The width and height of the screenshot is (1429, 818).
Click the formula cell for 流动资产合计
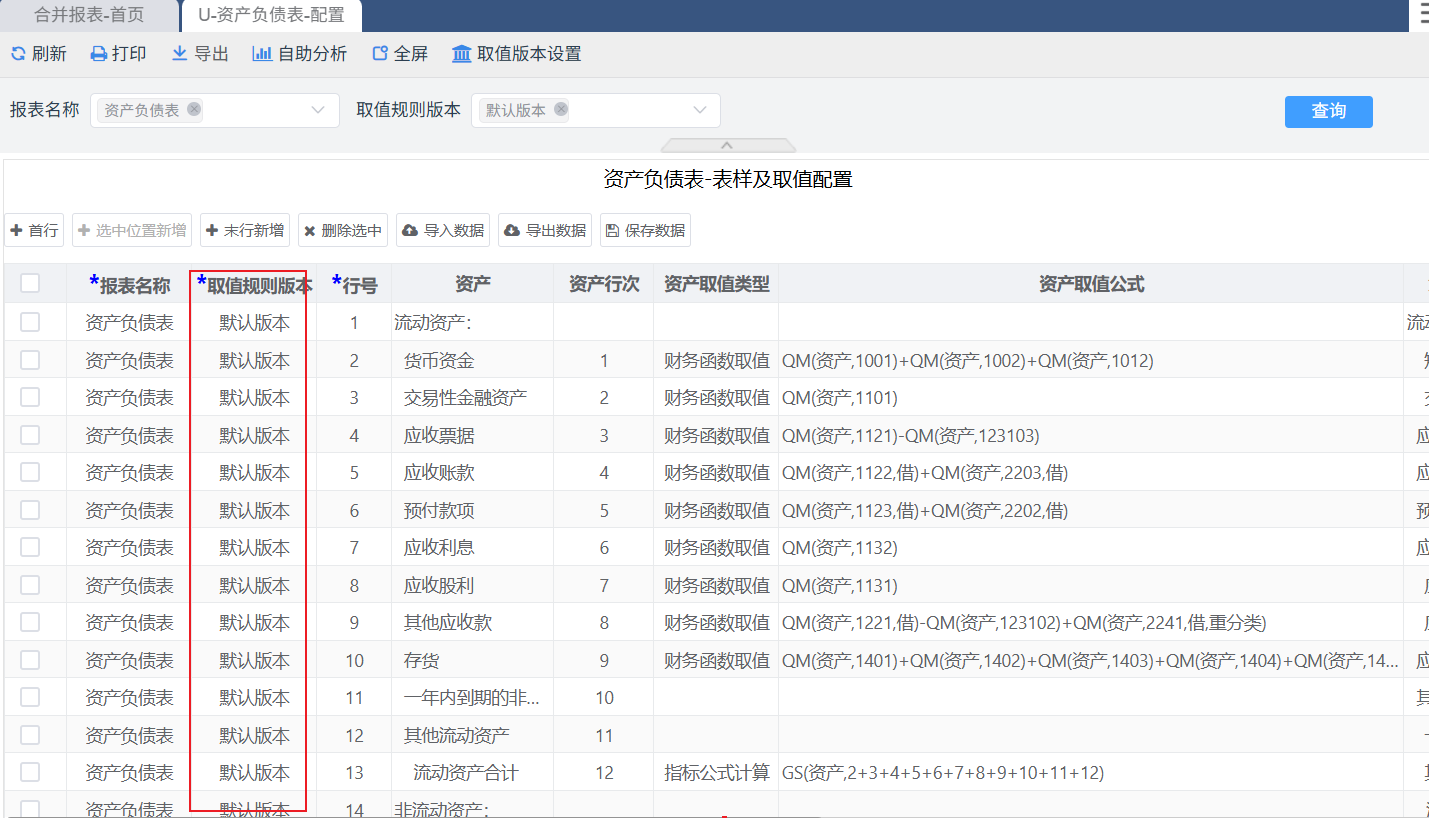1090,773
